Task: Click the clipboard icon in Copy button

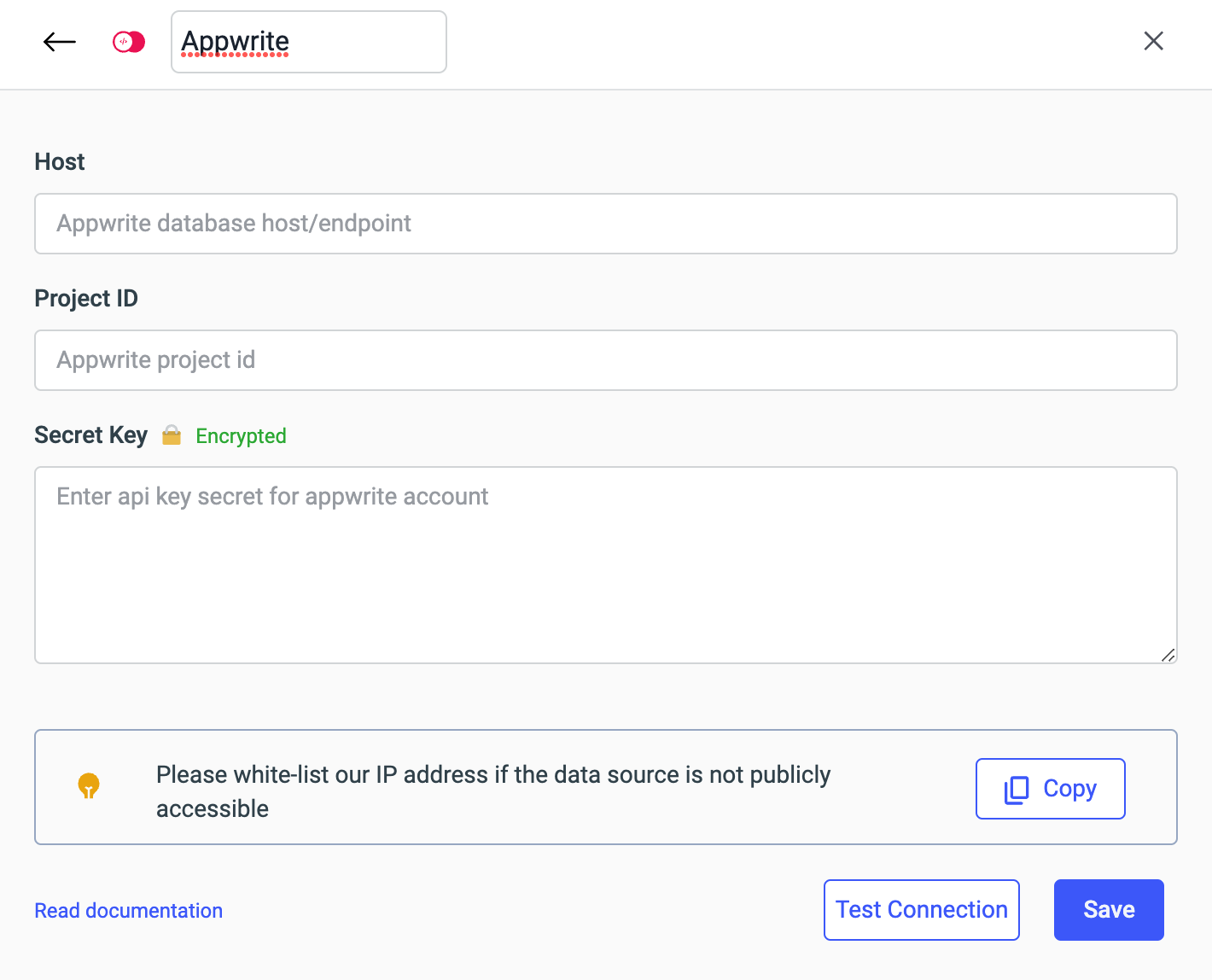Action: pos(1017,789)
